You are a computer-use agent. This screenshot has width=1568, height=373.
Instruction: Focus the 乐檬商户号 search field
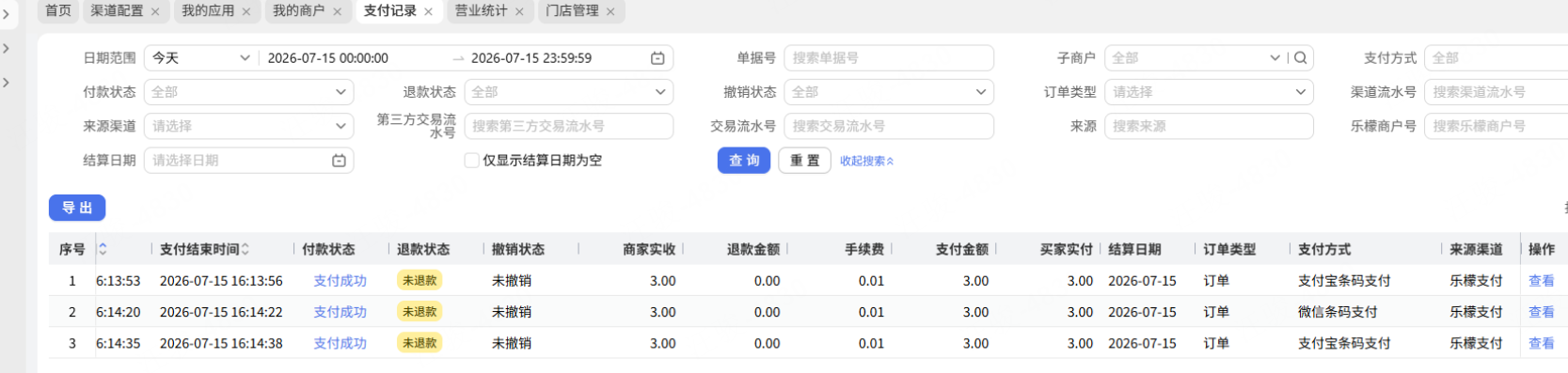[1496, 126]
